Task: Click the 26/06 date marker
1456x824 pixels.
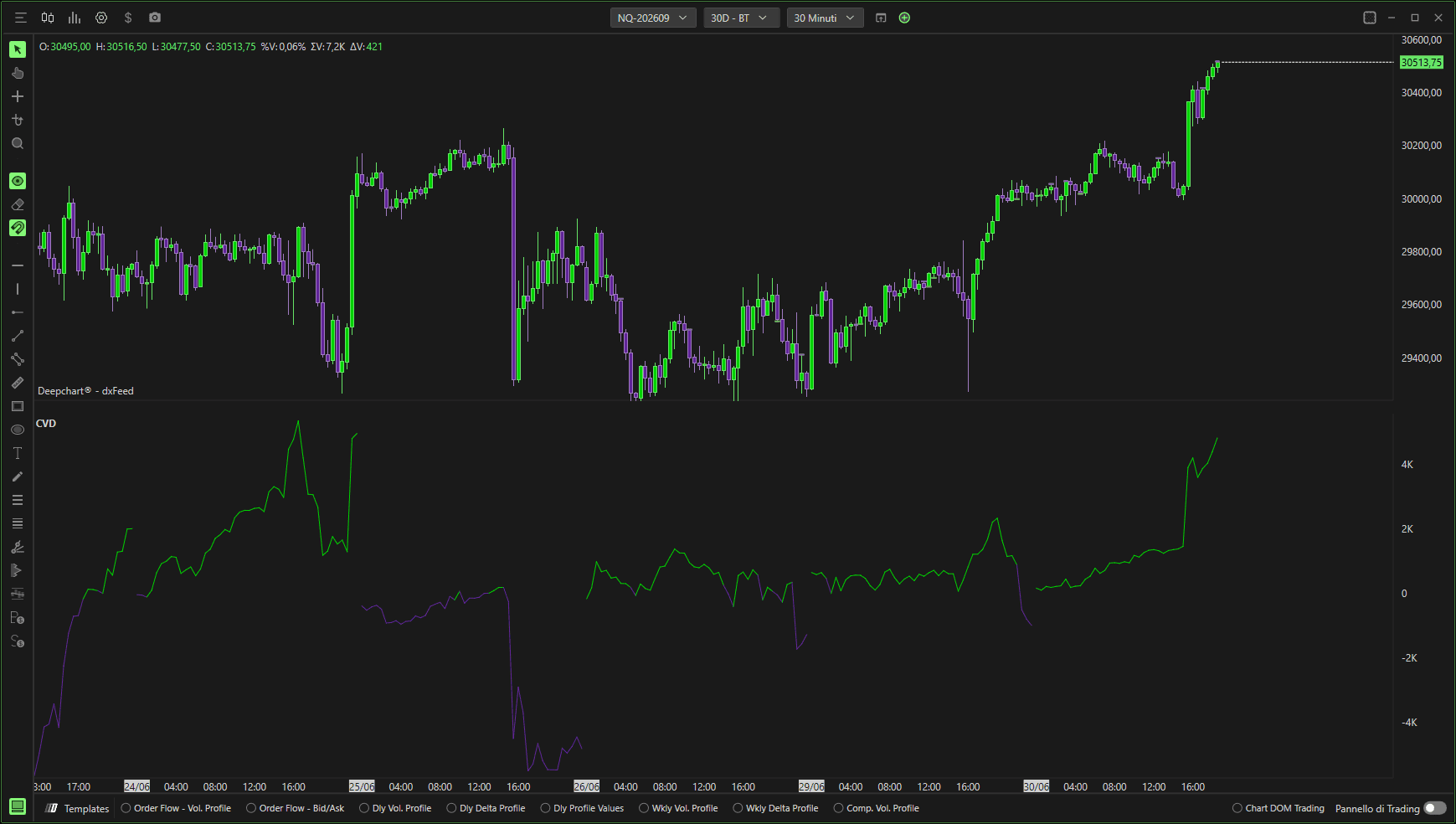Action: click(587, 786)
